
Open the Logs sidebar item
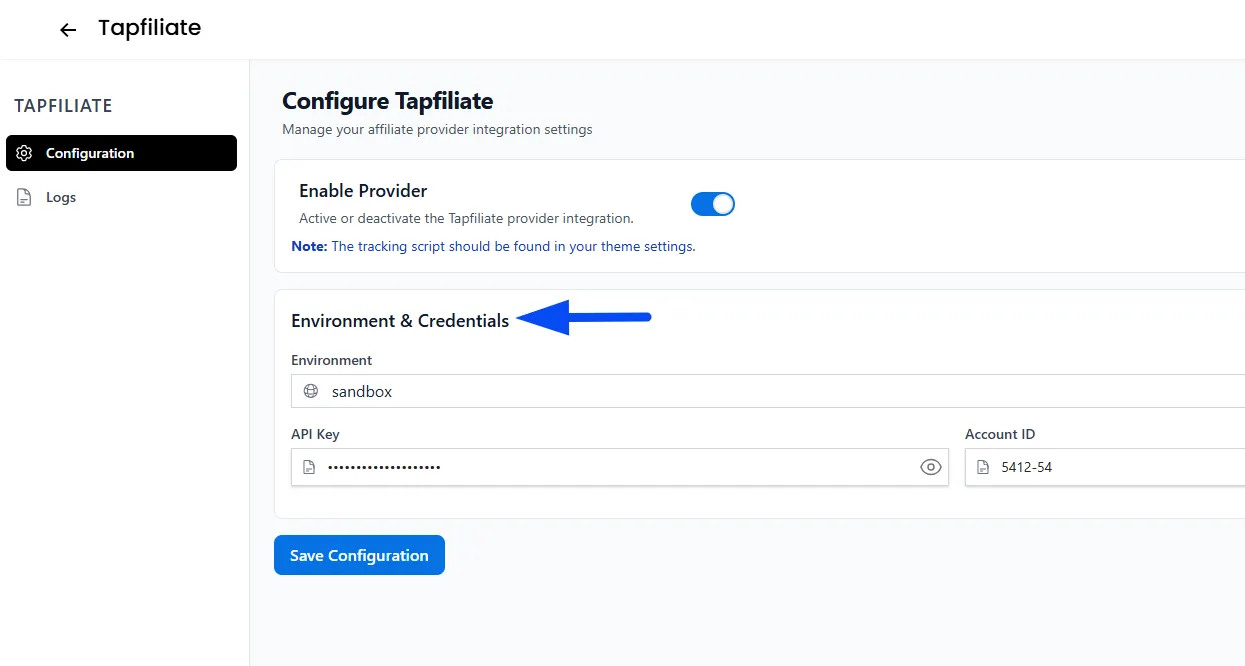pos(121,197)
